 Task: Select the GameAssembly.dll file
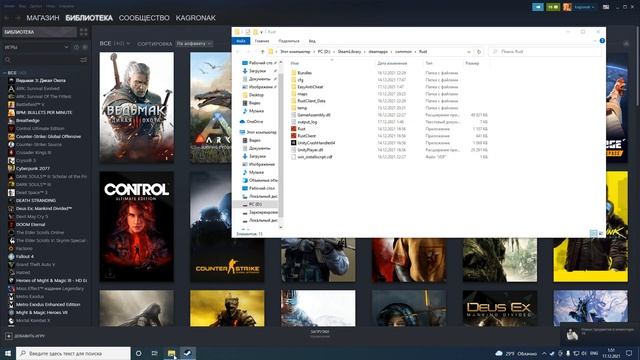click(x=313, y=115)
